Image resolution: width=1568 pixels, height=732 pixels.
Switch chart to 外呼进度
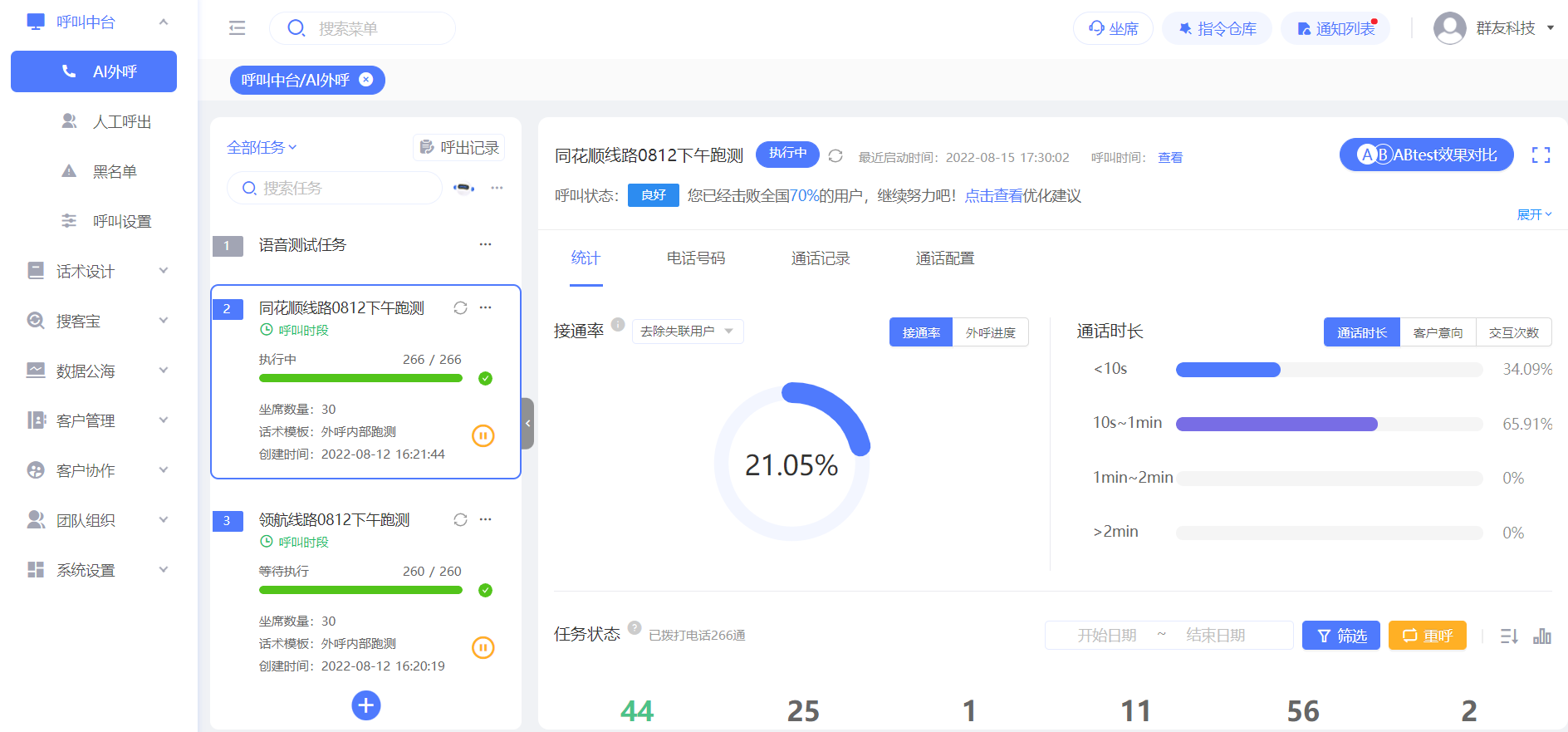[x=991, y=332]
